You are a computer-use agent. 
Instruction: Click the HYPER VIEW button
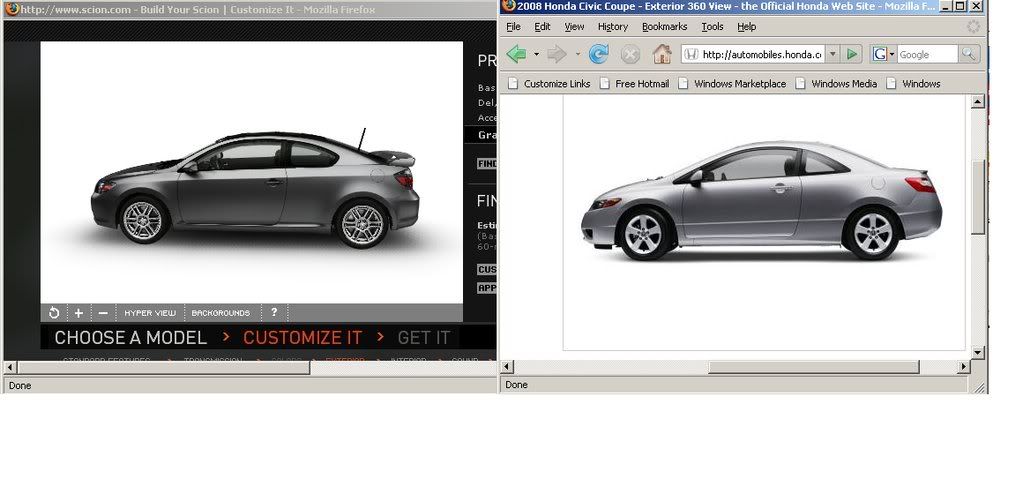[x=150, y=313]
